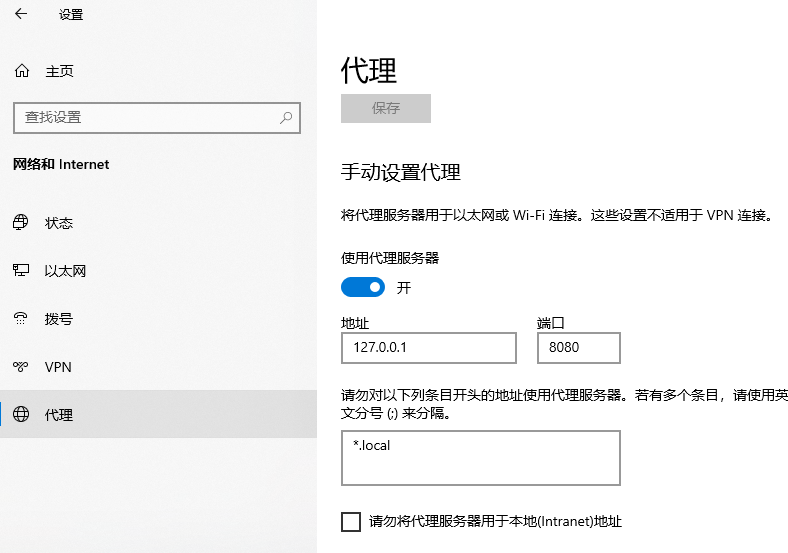Click the back arrow icon
Image resolution: width=788 pixels, height=553 pixels.
tap(21, 14)
